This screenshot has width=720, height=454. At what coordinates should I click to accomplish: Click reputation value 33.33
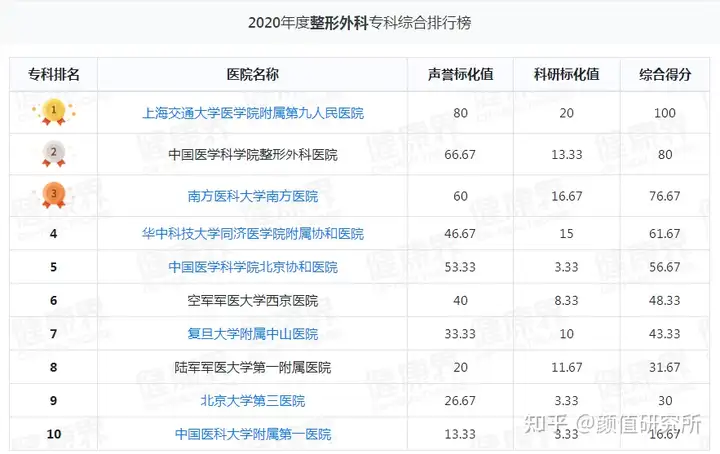460,334
